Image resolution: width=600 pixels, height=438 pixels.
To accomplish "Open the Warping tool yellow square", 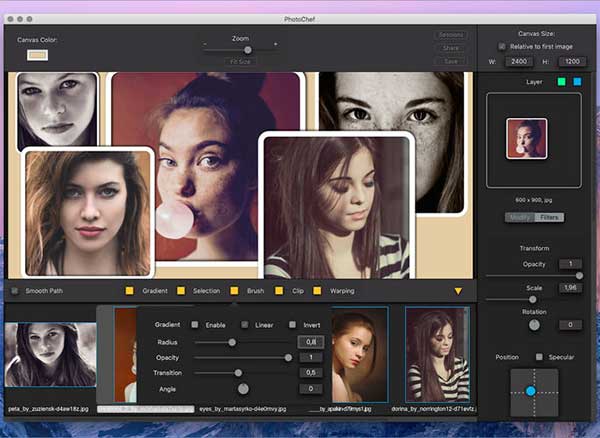I will pos(317,291).
